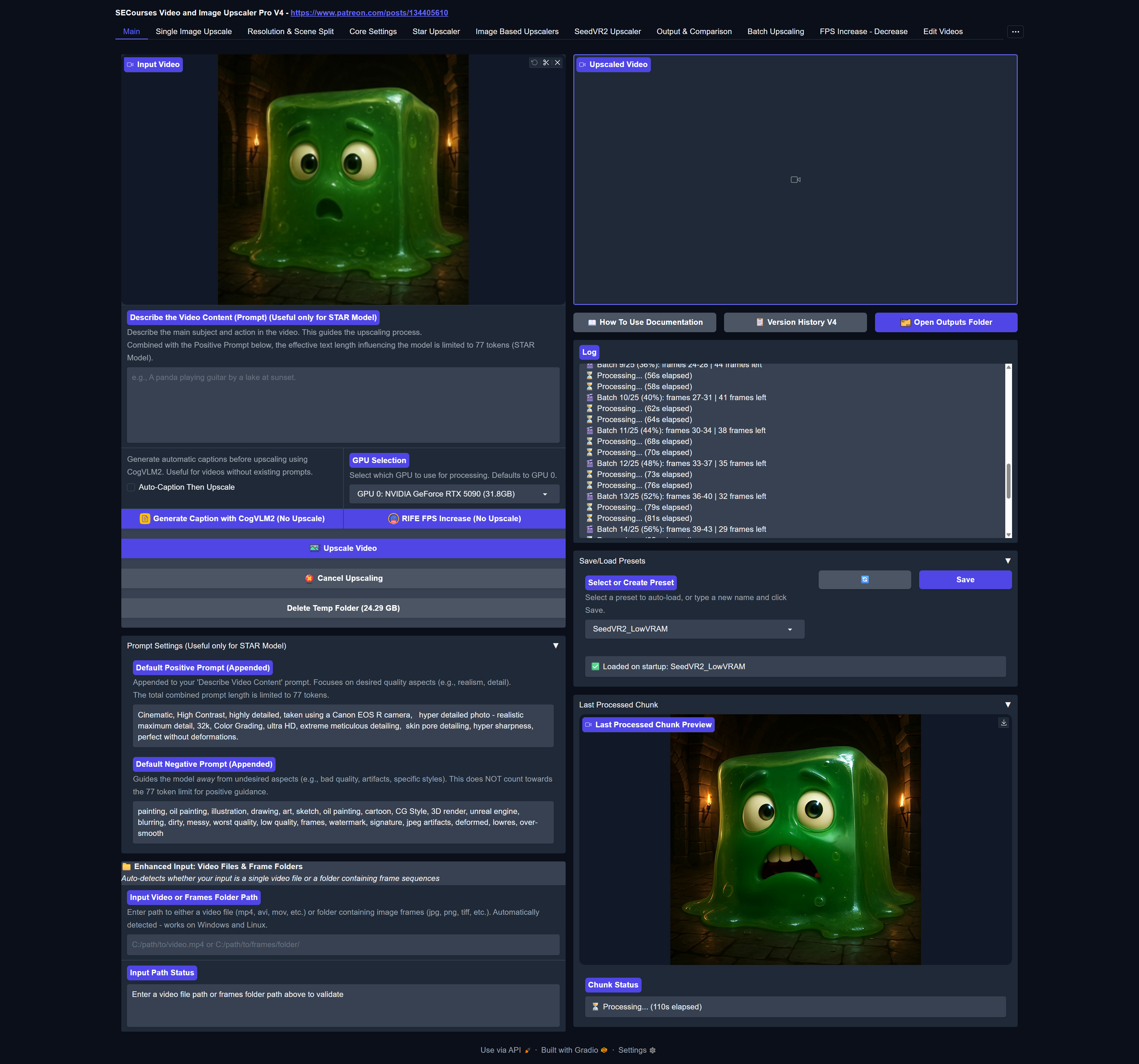
Task: Collapse the Prompt Settings section
Action: 555,646
